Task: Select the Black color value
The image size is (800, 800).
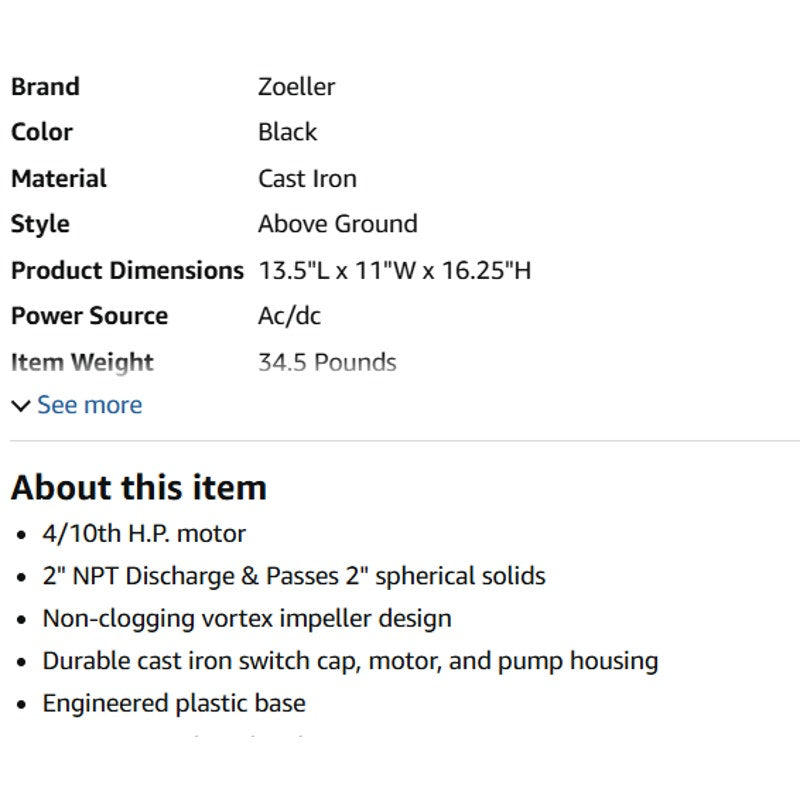Action: click(x=287, y=132)
